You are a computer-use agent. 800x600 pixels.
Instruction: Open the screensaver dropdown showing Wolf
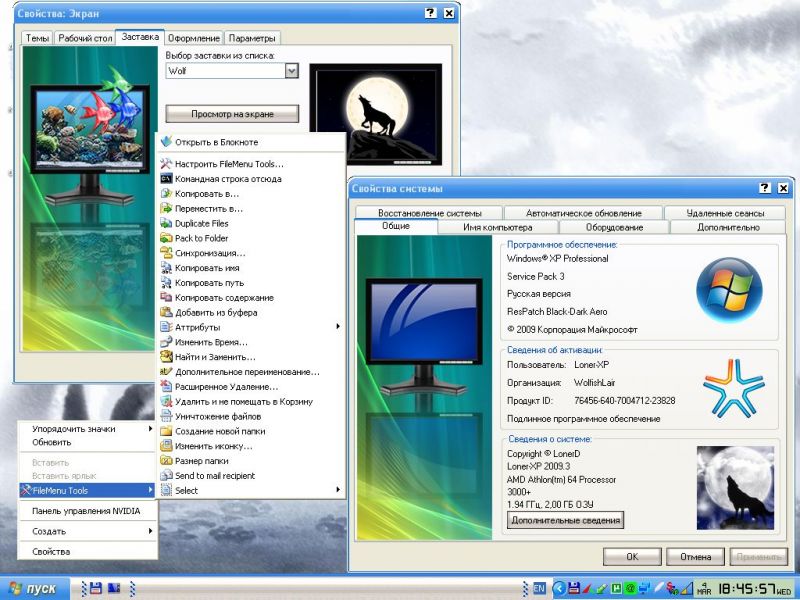pyautogui.click(x=292, y=71)
